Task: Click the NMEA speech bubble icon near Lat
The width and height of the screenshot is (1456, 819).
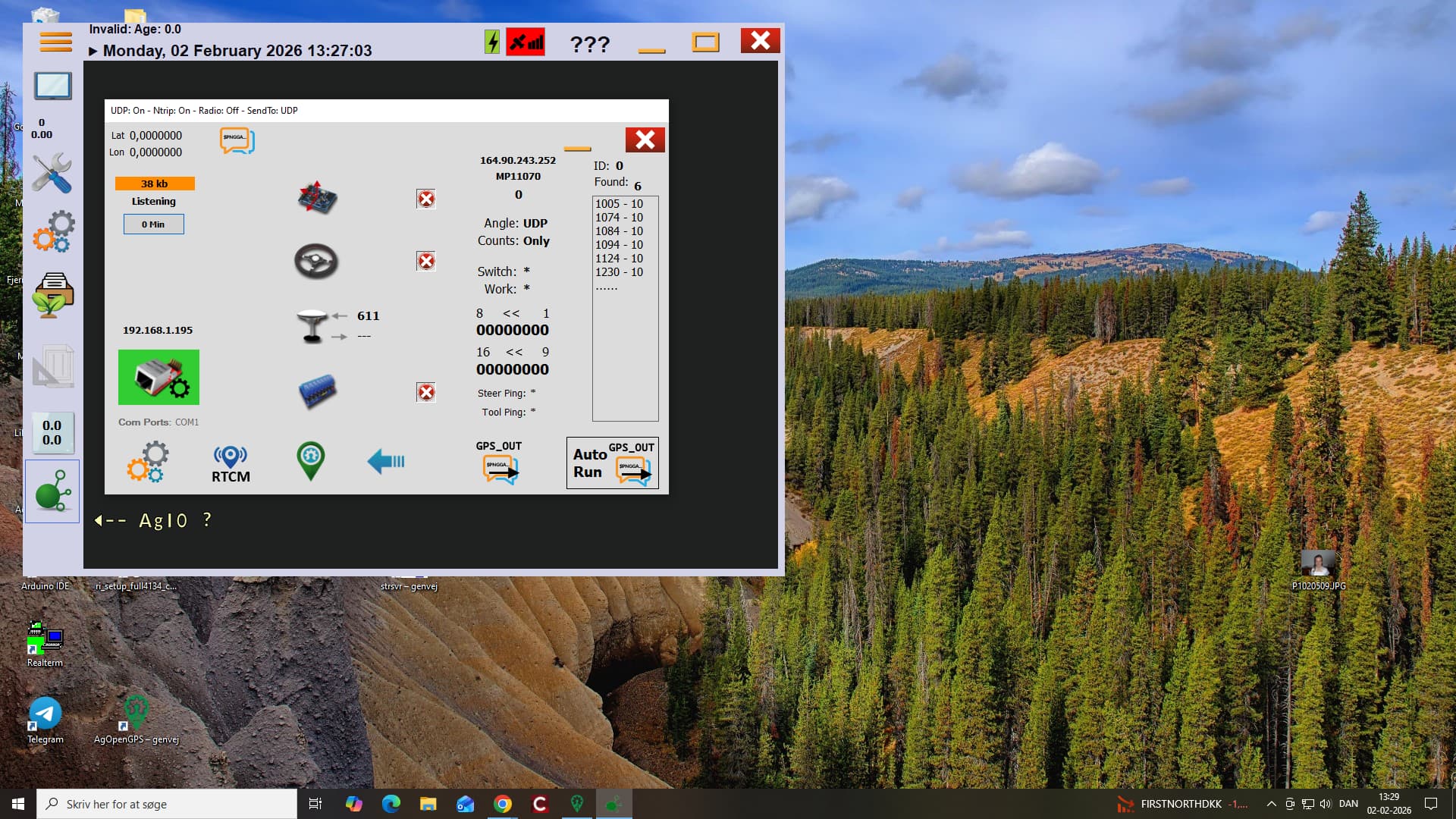Action: coord(237,140)
